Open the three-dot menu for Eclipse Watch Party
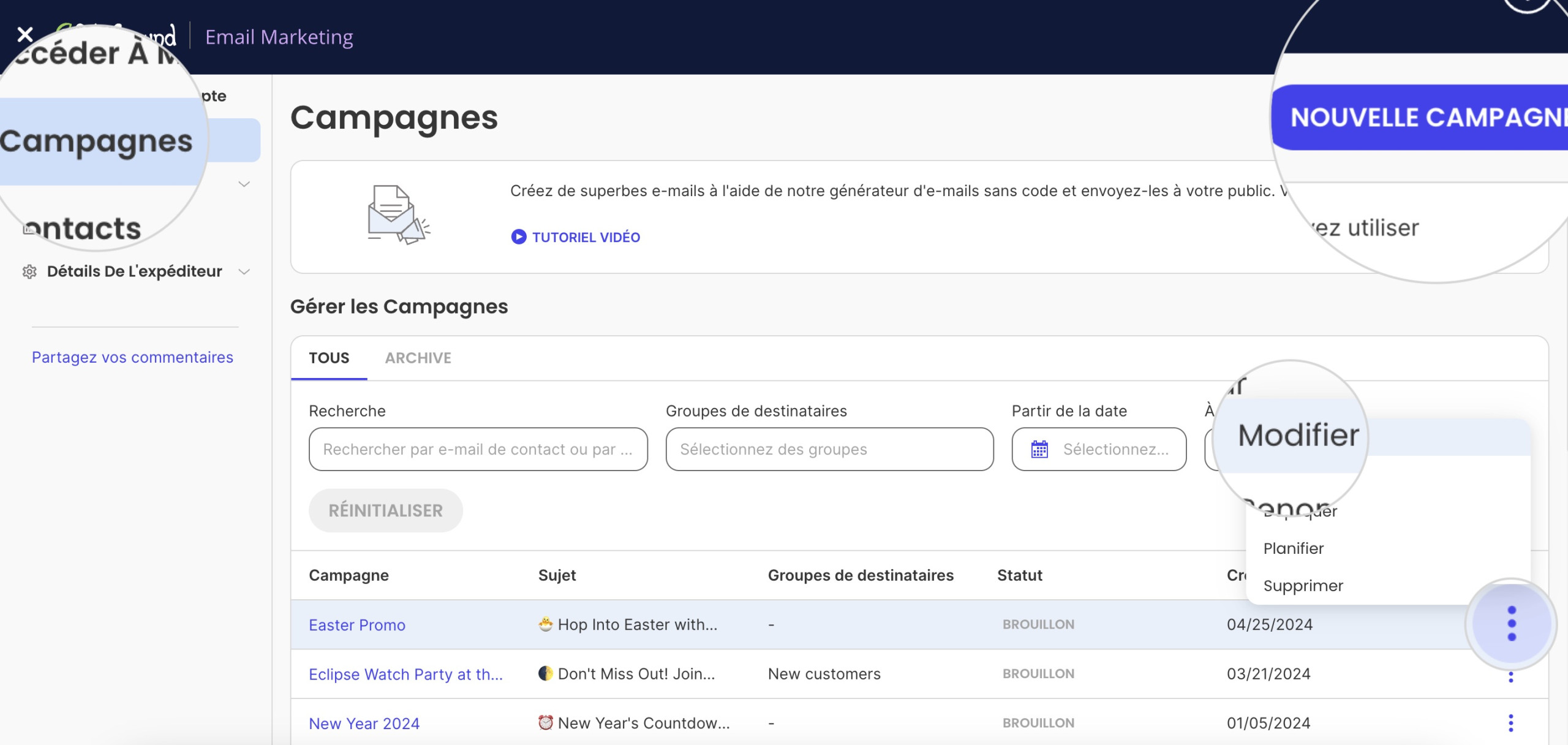Image resolution: width=1568 pixels, height=745 pixels. 1511,676
